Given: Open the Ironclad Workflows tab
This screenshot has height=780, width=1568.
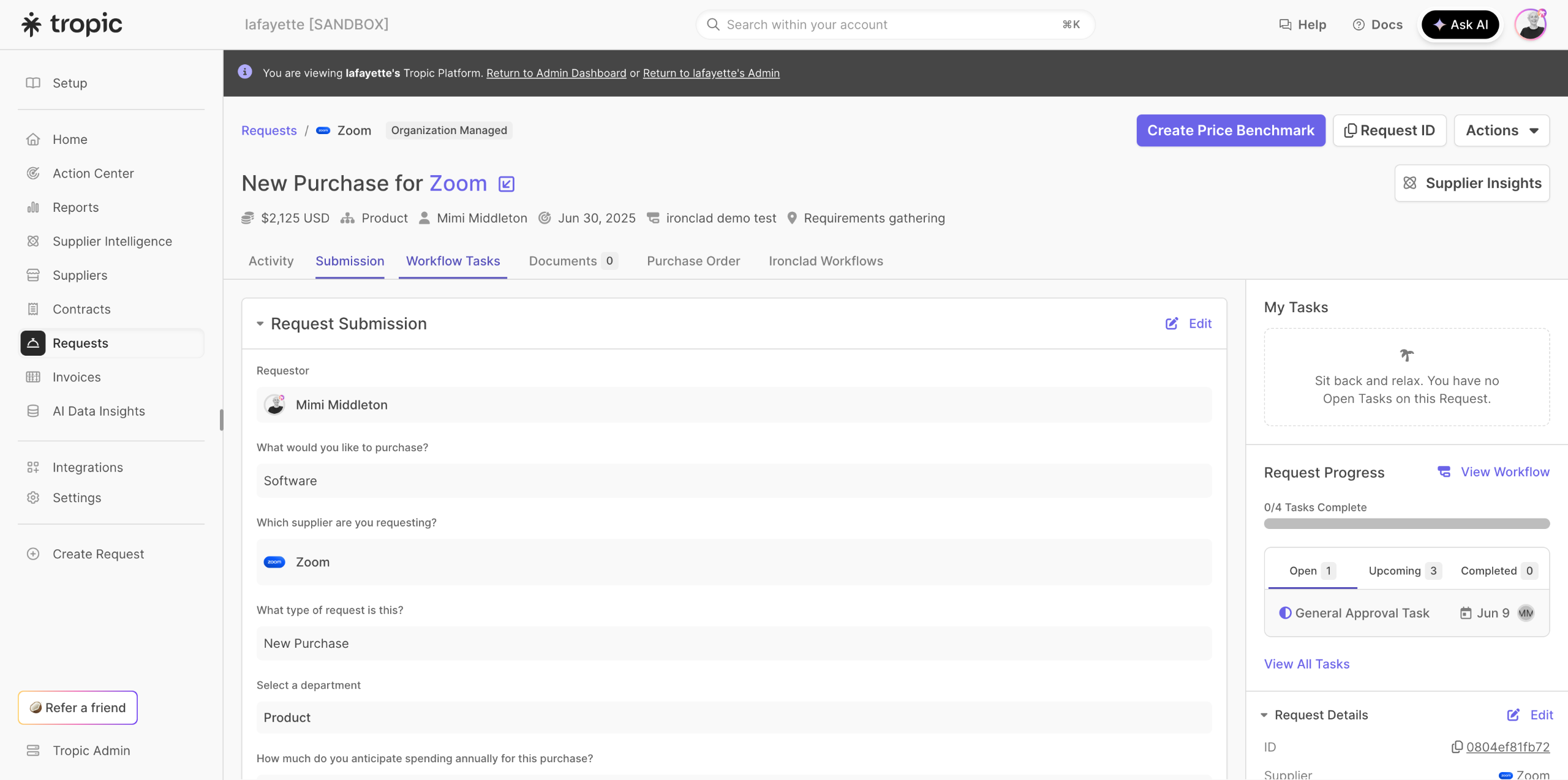Looking at the screenshot, I should [826, 261].
